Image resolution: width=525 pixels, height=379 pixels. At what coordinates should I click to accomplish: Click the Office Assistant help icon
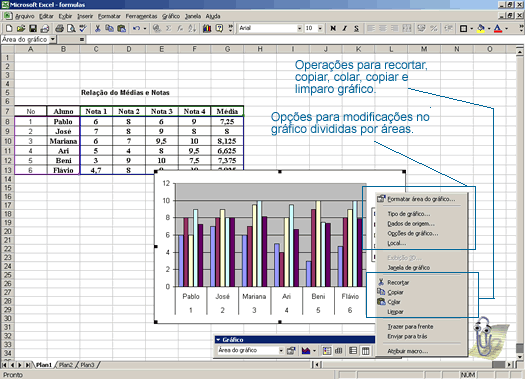coord(219,28)
